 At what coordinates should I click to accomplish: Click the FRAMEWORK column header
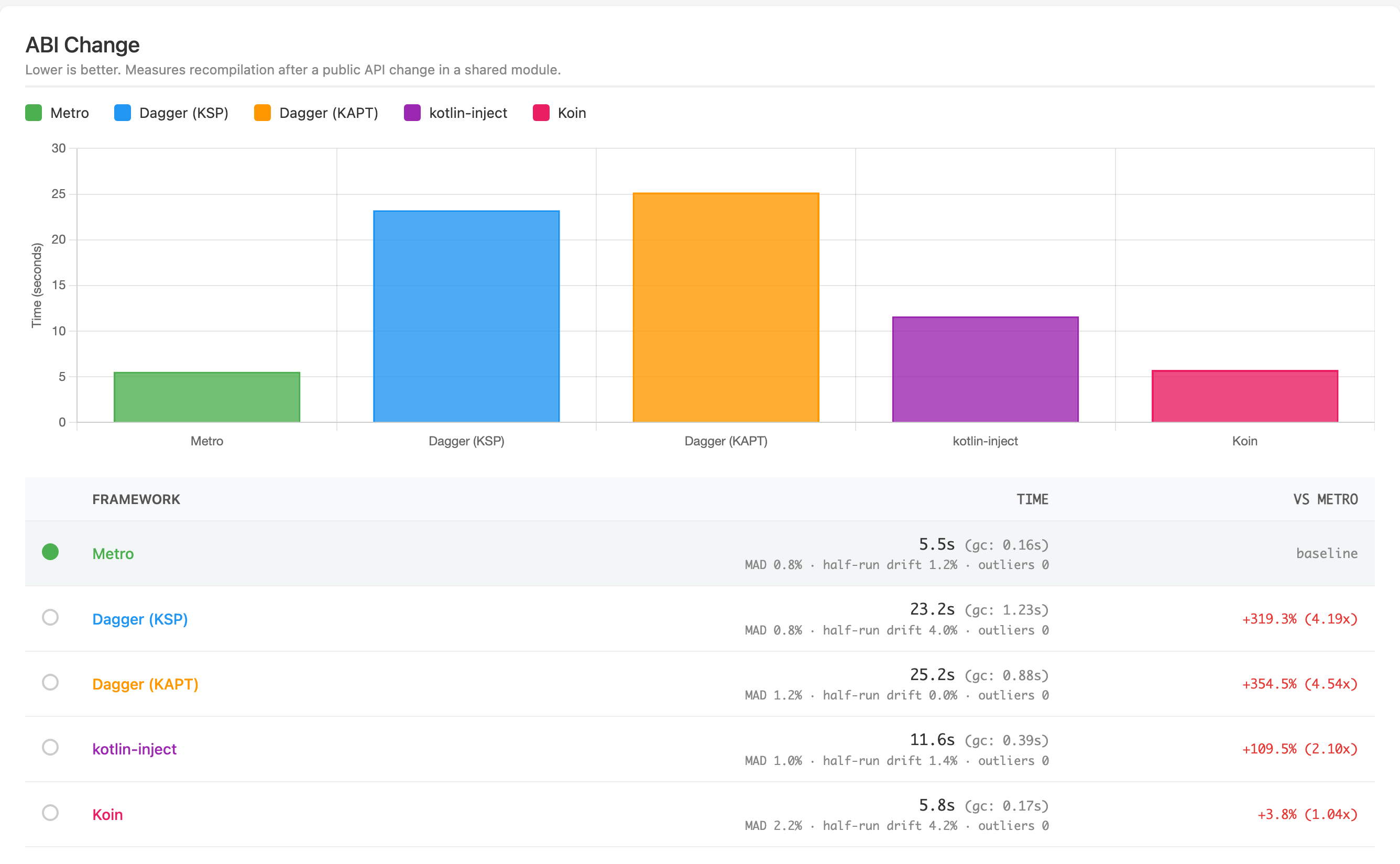tap(136, 499)
